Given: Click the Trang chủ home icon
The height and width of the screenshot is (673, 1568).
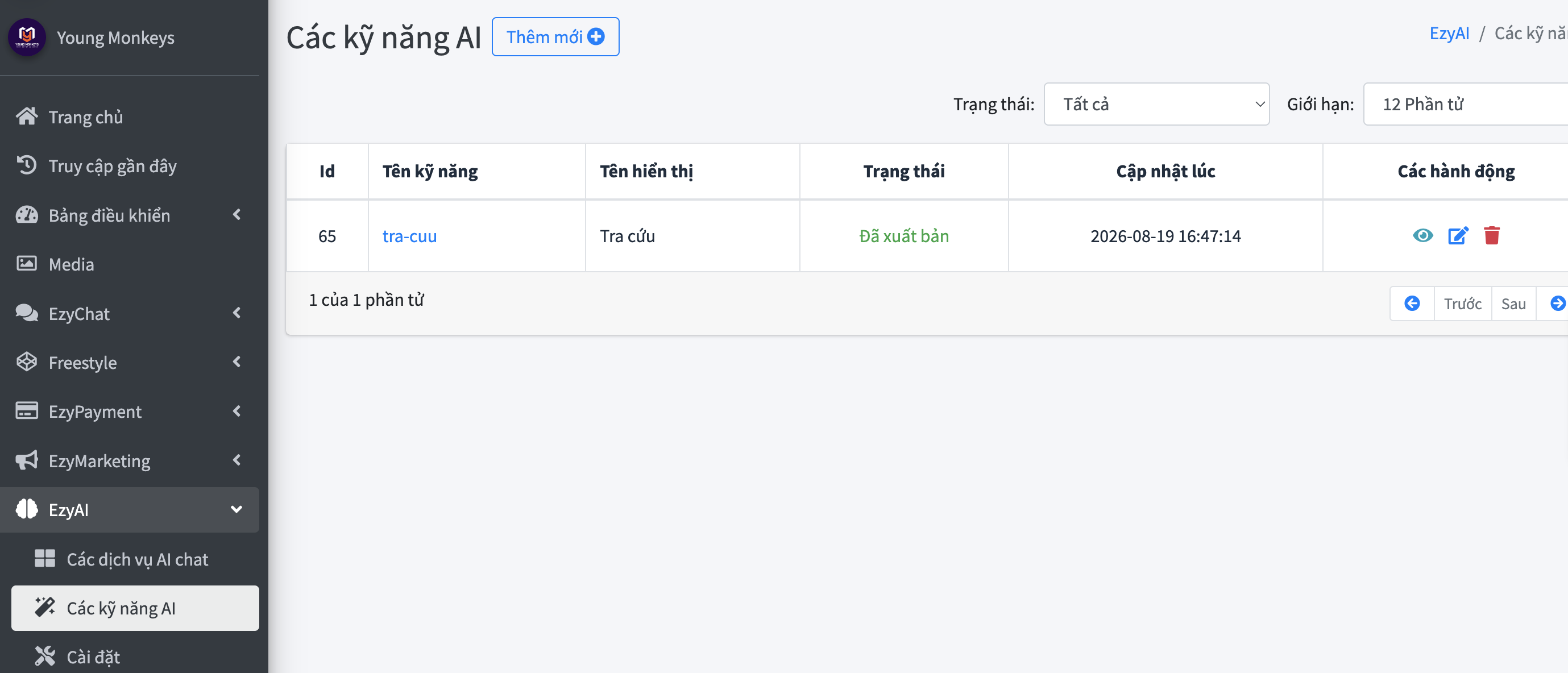Looking at the screenshot, I should tap(27, 116).
